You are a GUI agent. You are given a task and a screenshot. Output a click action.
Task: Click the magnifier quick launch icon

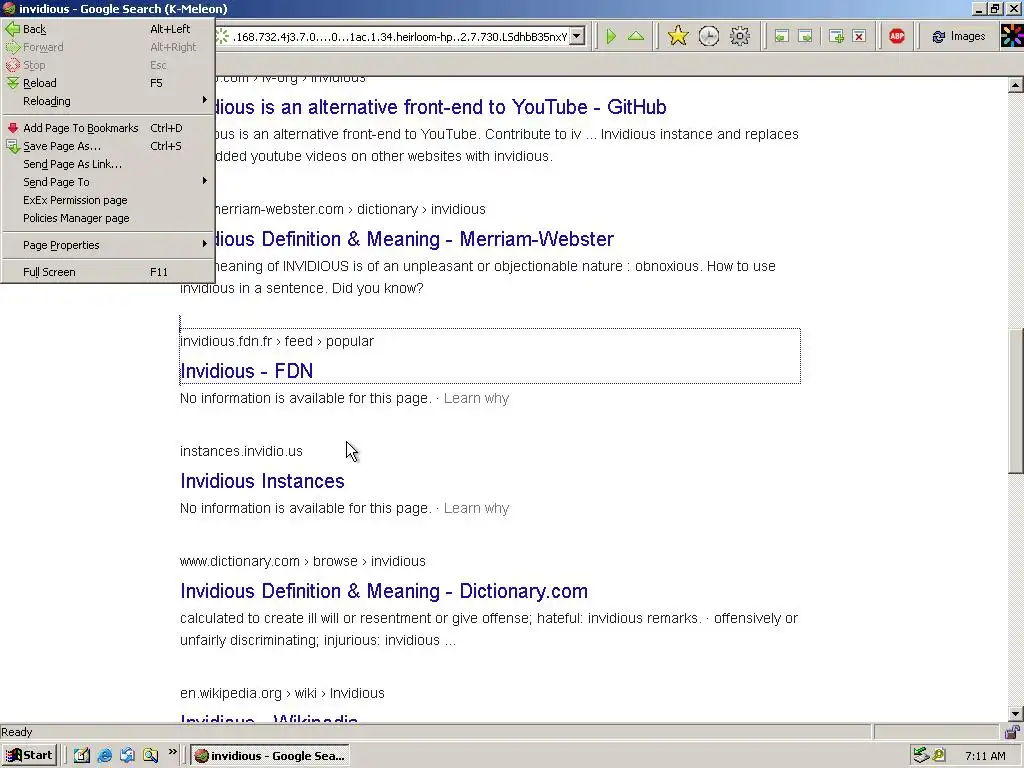[150, 756]
